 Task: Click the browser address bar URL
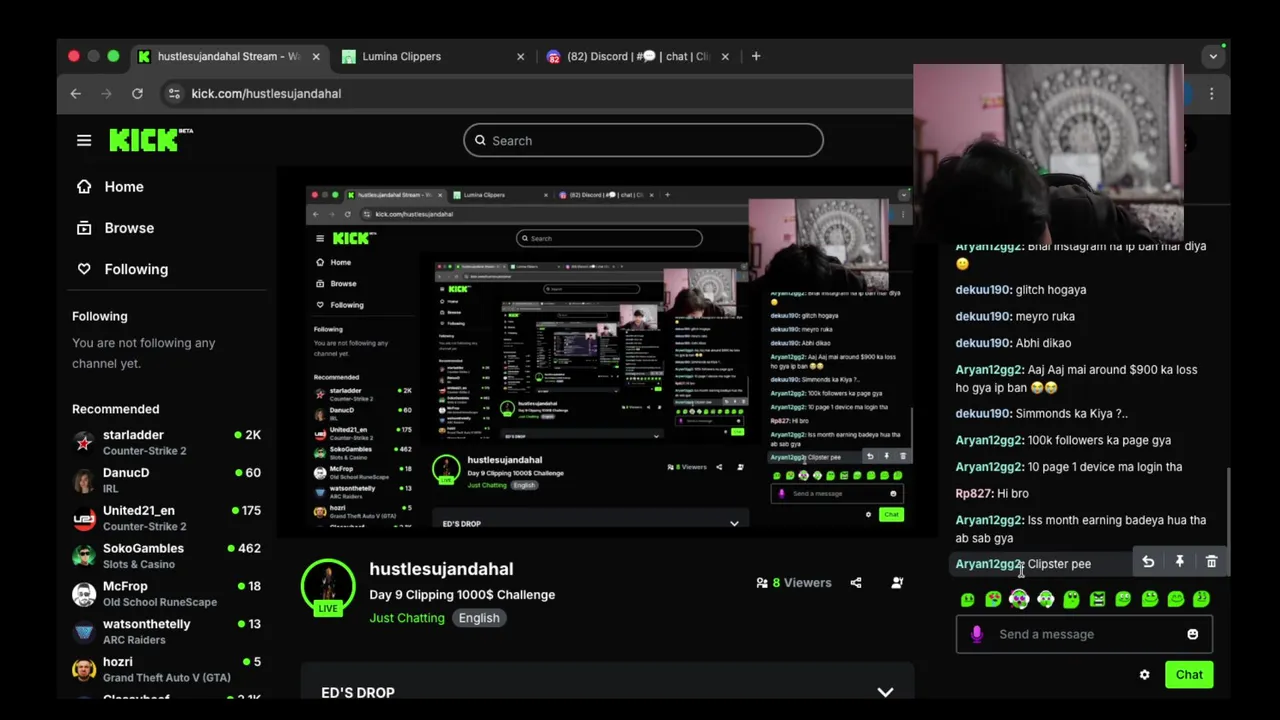pos(266,93)
